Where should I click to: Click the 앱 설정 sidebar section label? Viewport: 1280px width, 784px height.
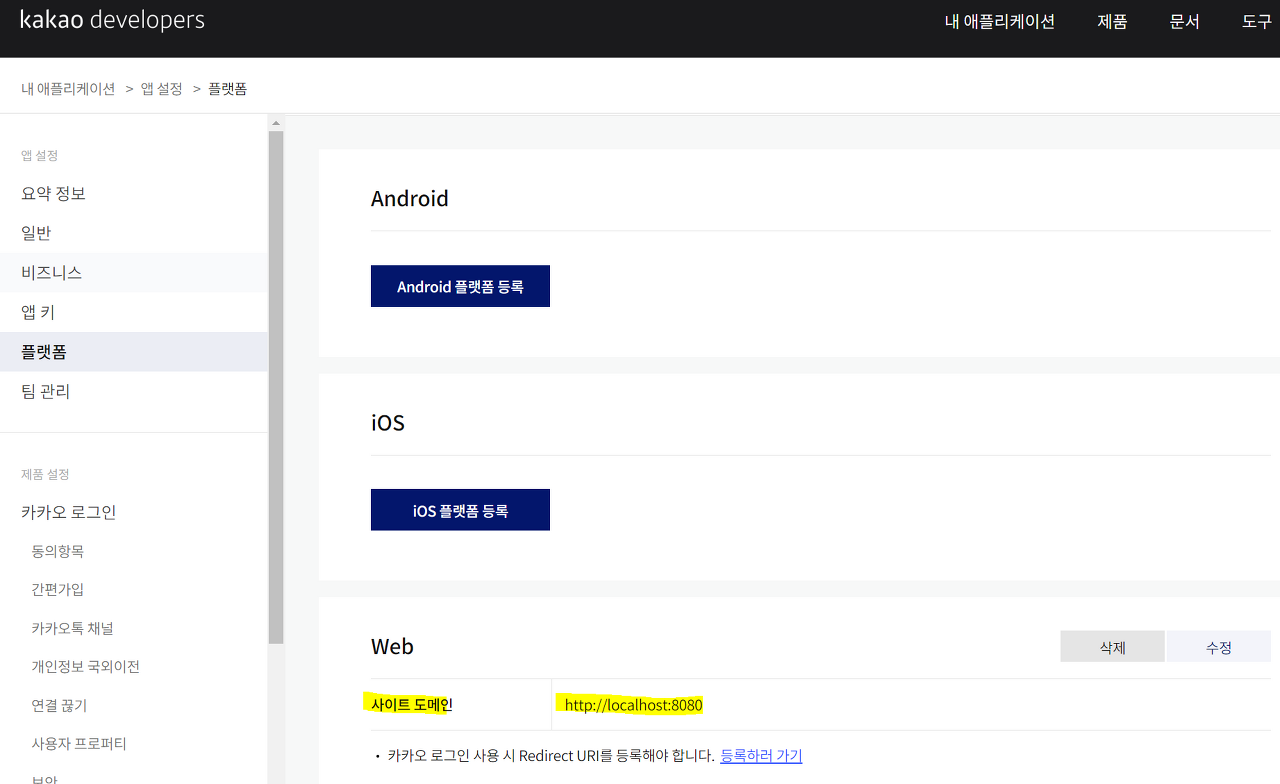click(40, 156)
